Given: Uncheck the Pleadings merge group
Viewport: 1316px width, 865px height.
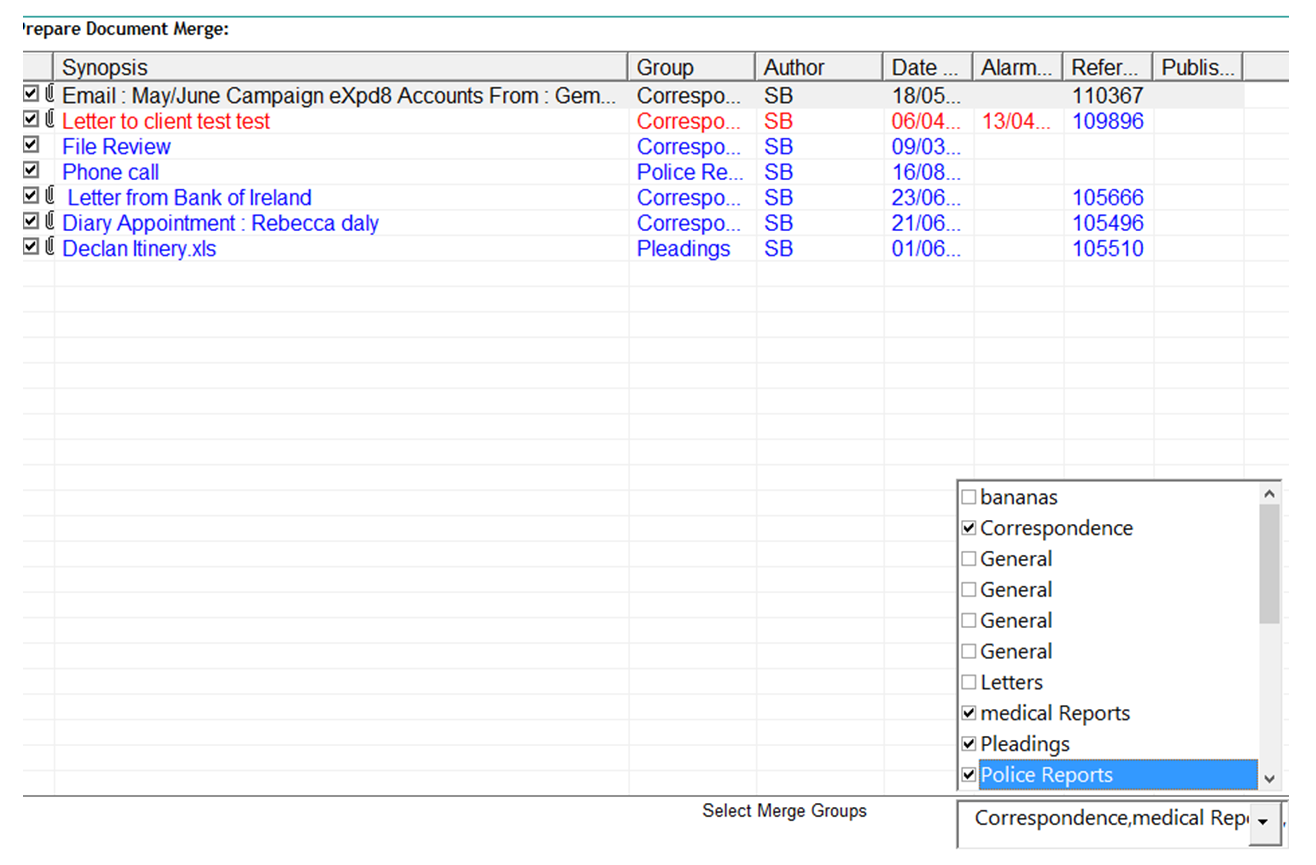Looking at the screenshot, I should (x=968, y=744).
